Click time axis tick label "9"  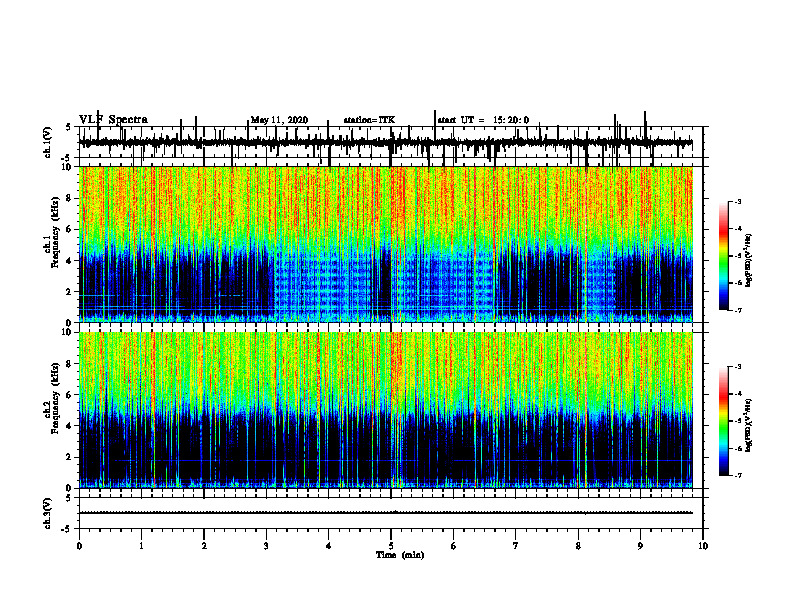(x=640, y=546)
